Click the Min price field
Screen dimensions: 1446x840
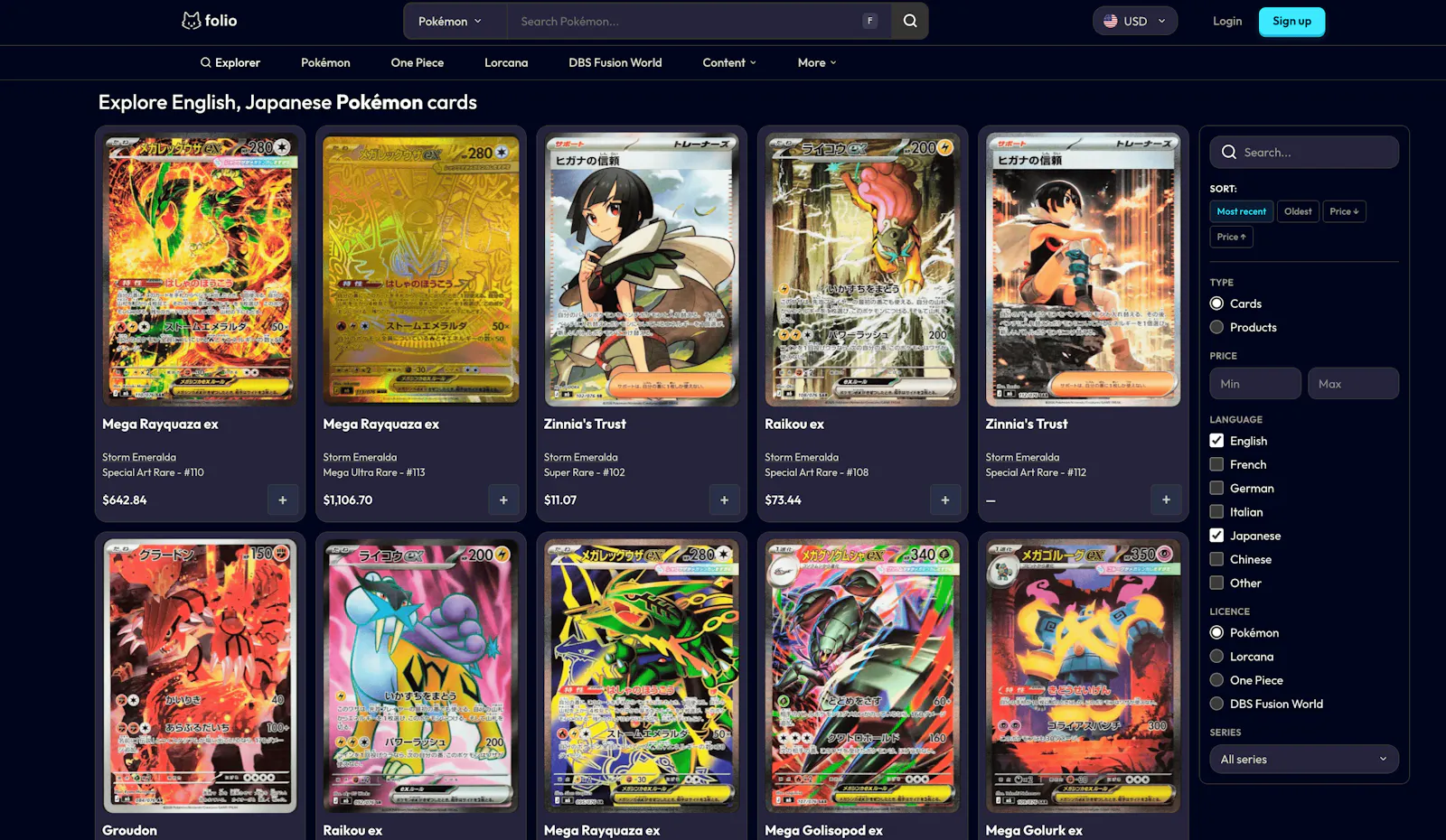click(x=1255, y=384)
